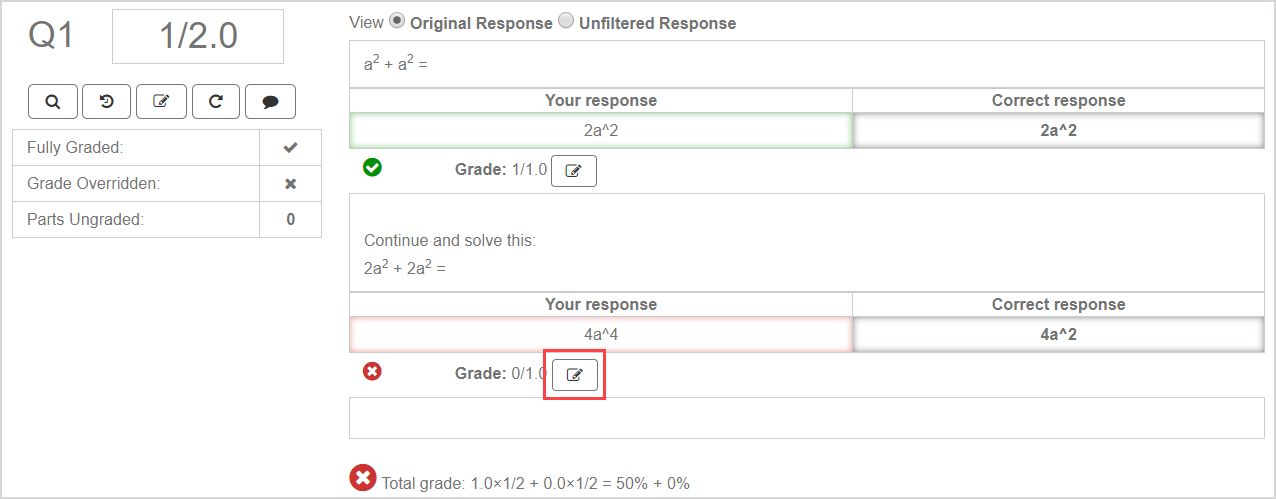This screenshot has height=499, width=1276.
Task: Click the correct response 4a^2 box
Action: 1057,334
